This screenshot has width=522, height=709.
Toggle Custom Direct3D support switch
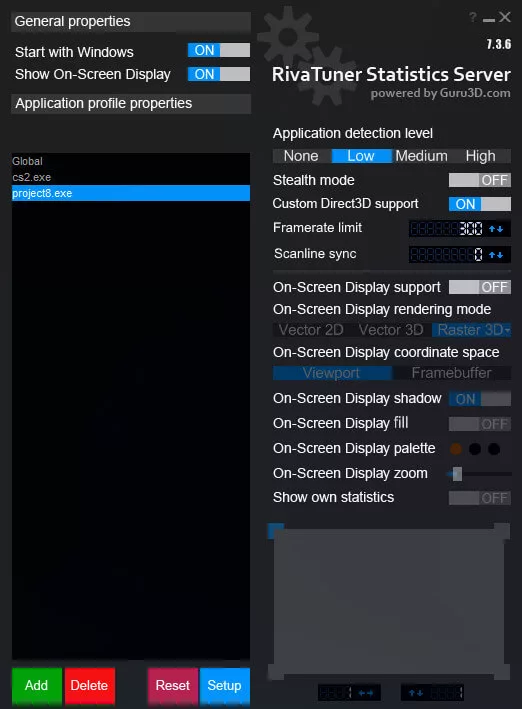point(479,204)
